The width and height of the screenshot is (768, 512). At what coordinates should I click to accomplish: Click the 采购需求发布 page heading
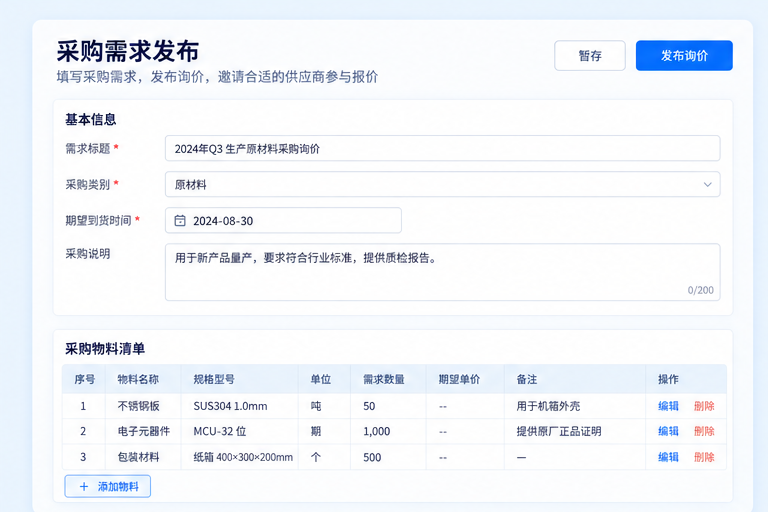click(128, 51)
